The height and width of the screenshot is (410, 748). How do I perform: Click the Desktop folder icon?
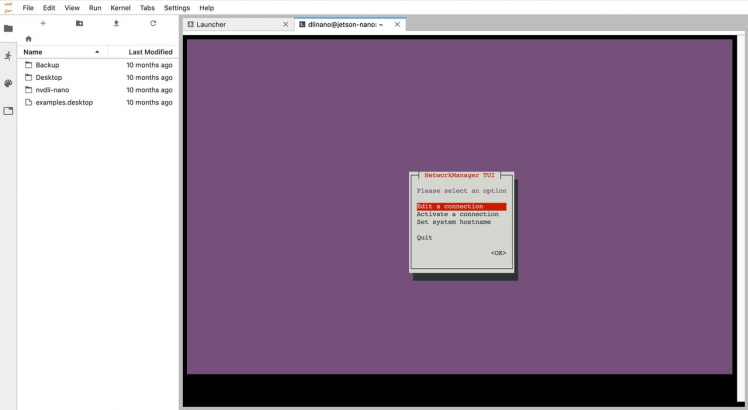pos(29,77)
